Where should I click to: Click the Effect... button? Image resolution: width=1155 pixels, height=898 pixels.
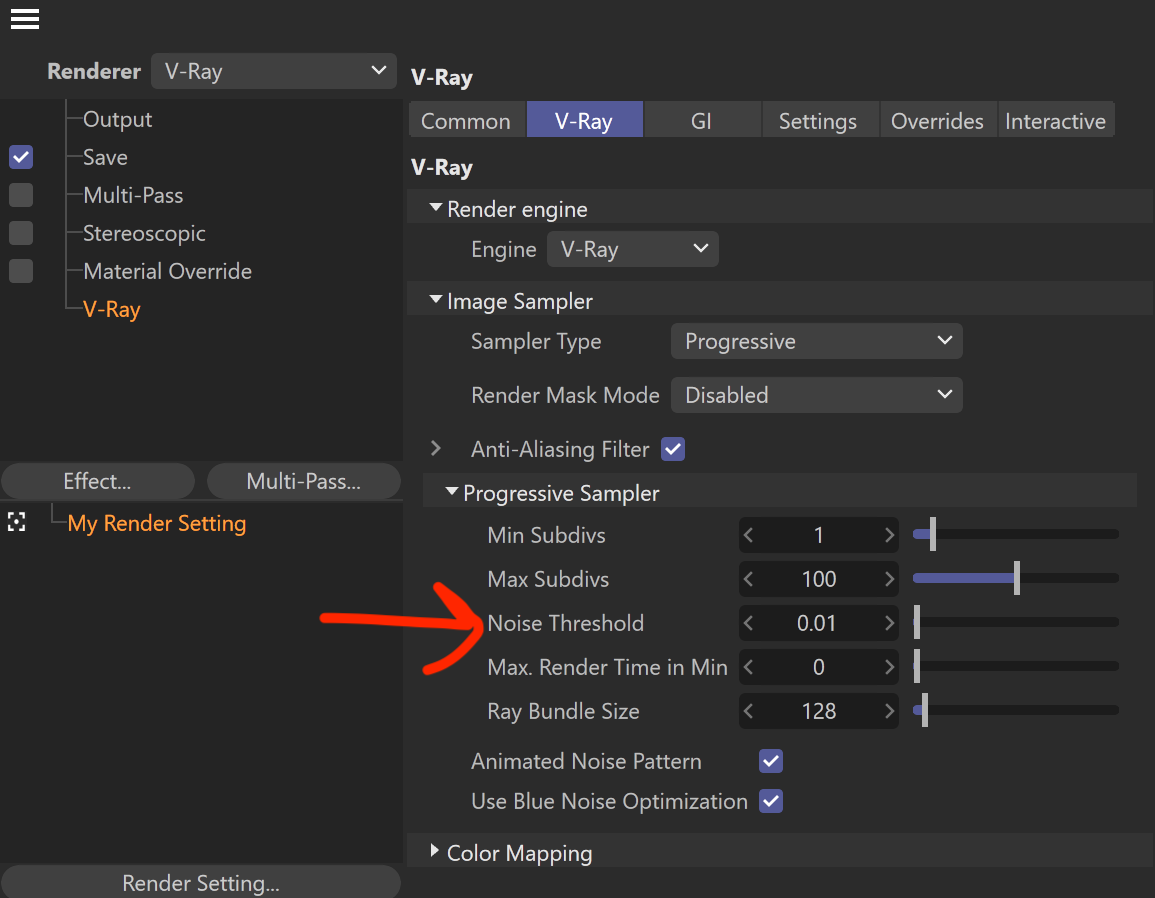(97, 481)
